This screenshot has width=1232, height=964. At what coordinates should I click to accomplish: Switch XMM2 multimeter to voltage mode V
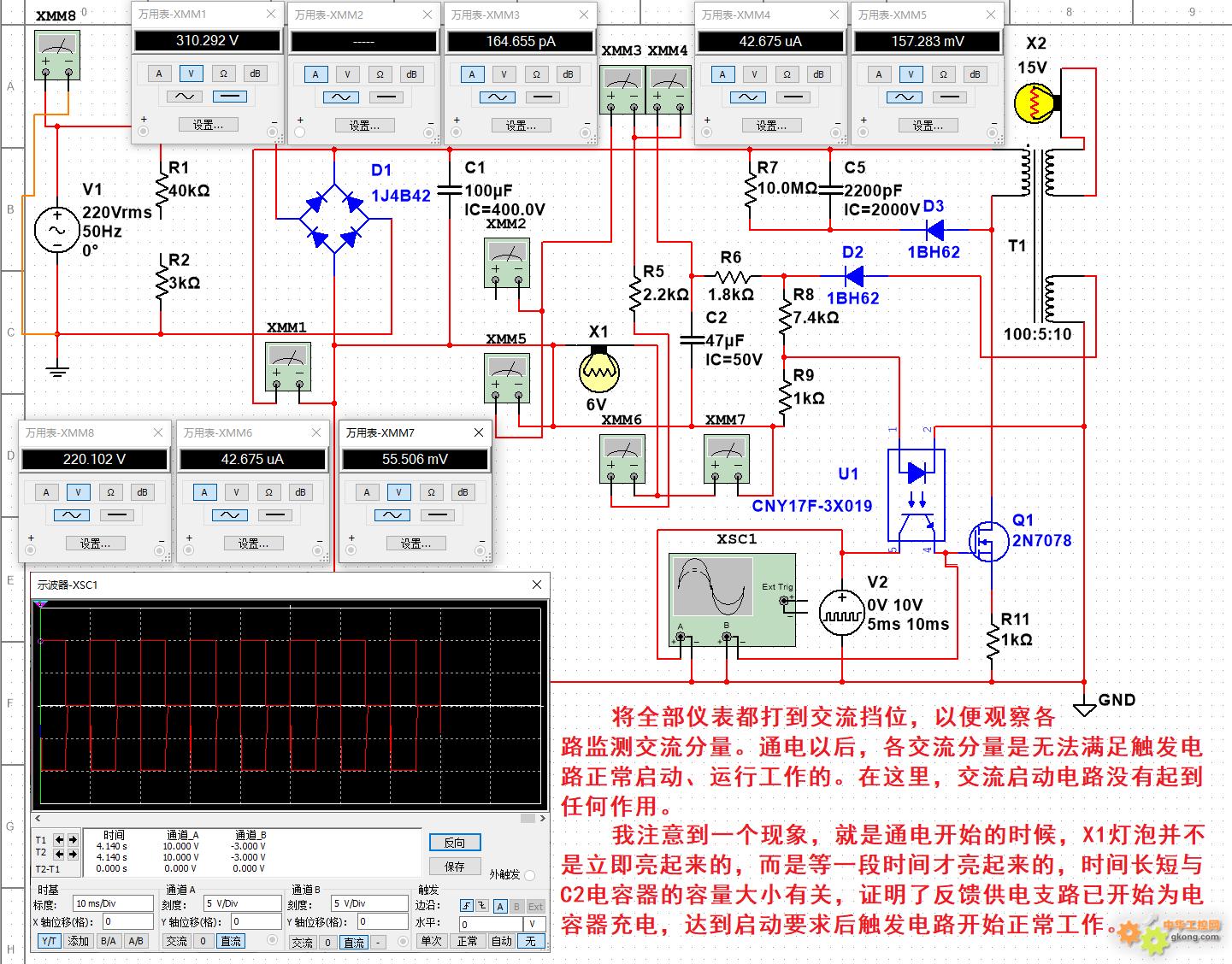(x=347, y=73)
